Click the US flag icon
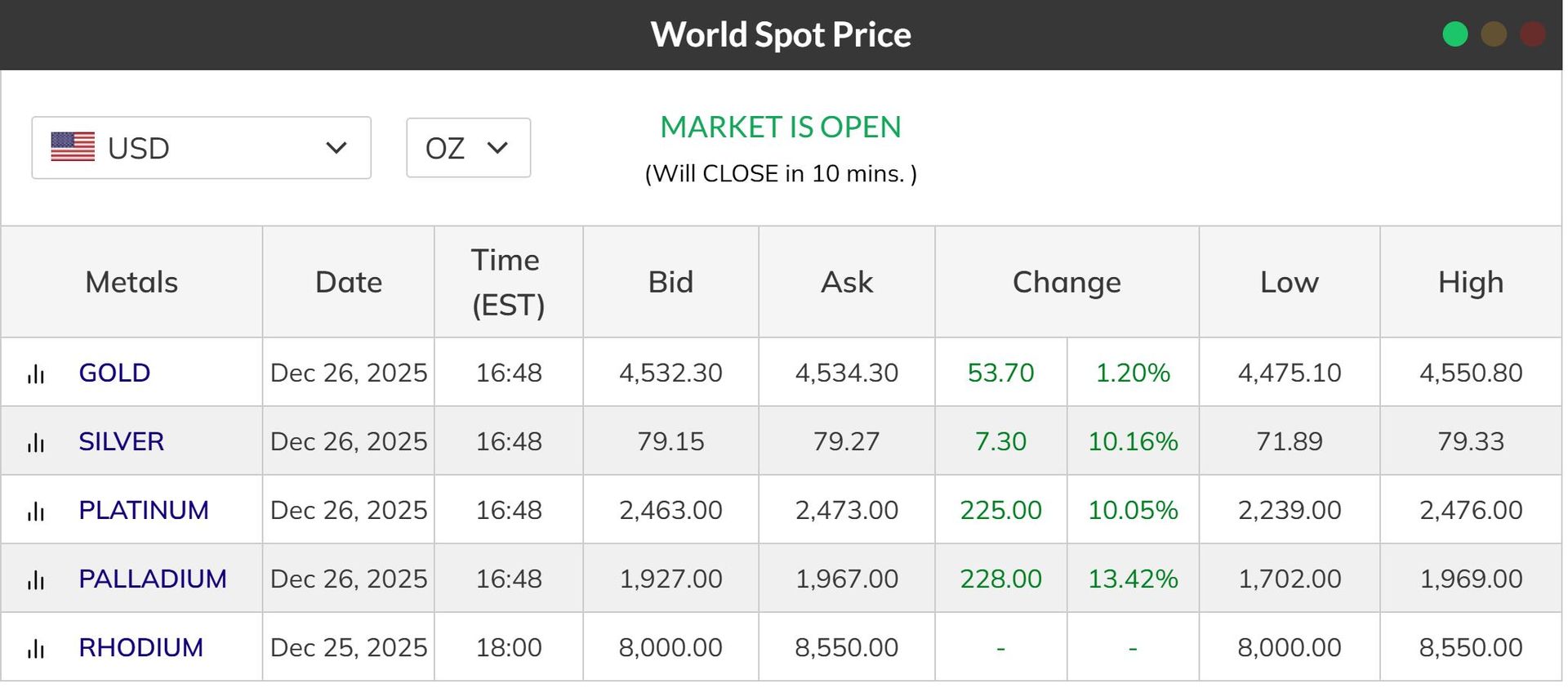The image size is (1568, 693). click(73, 147)
